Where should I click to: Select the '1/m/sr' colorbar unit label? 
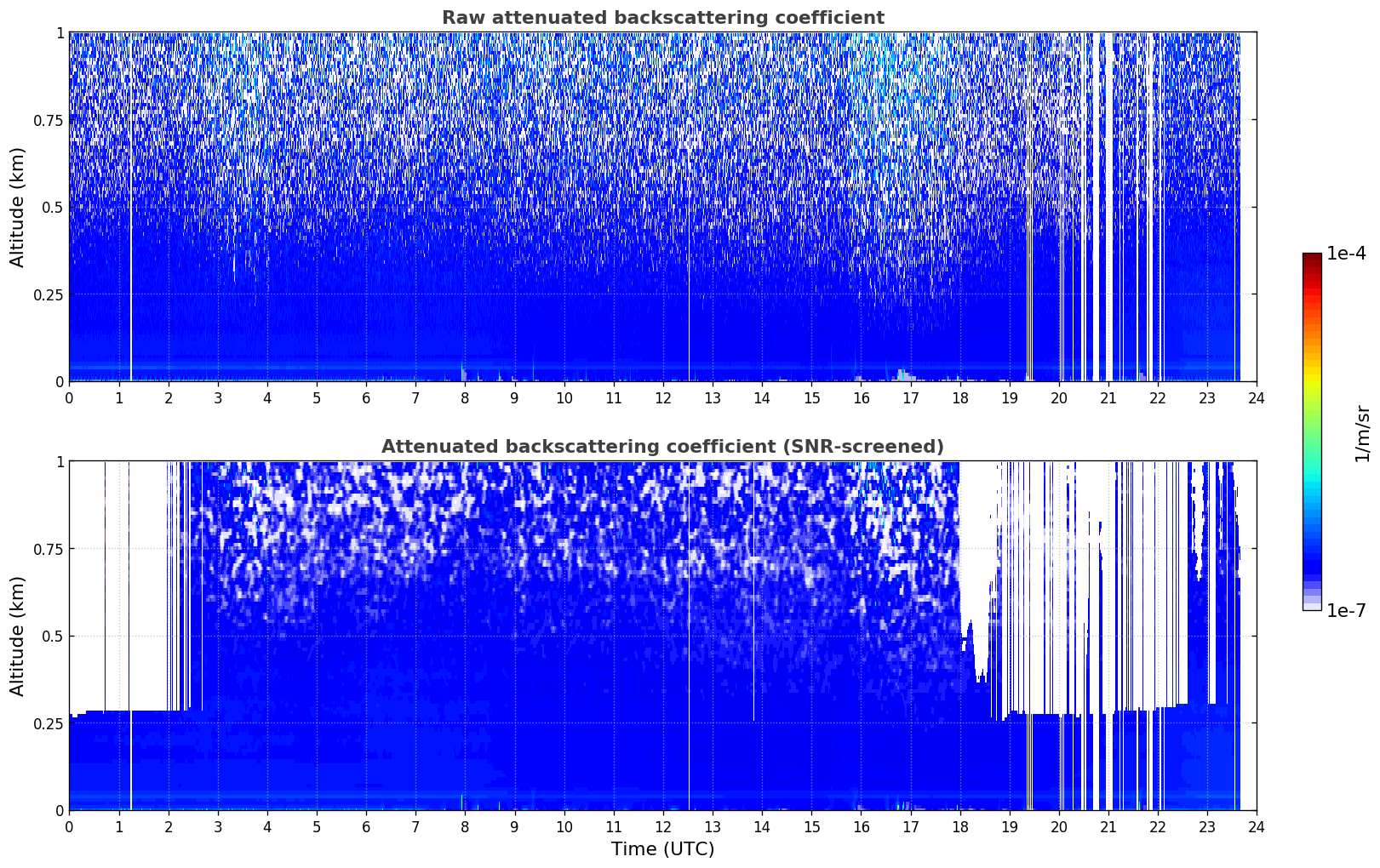point(1362,432)
